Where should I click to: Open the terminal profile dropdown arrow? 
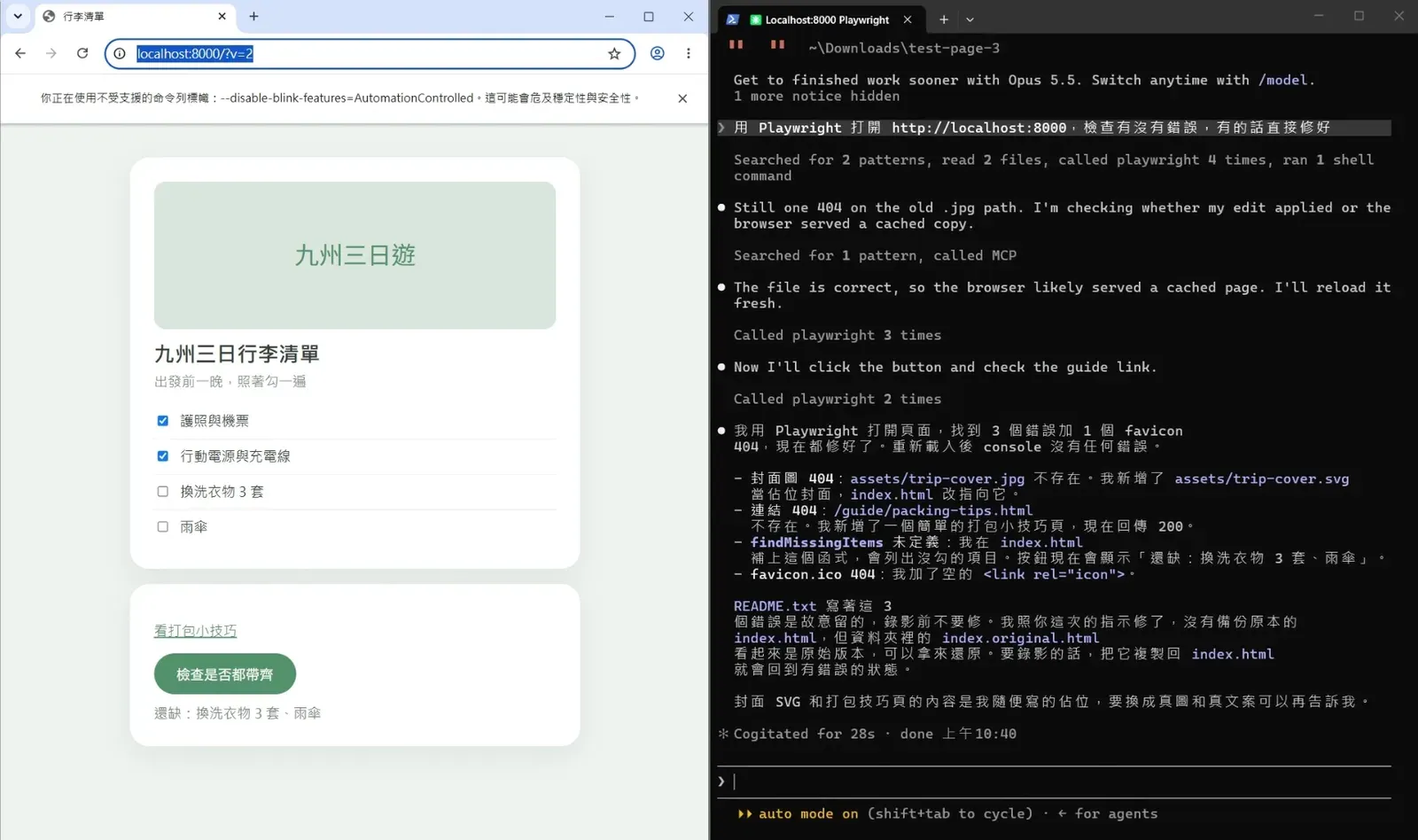[970, 19]
